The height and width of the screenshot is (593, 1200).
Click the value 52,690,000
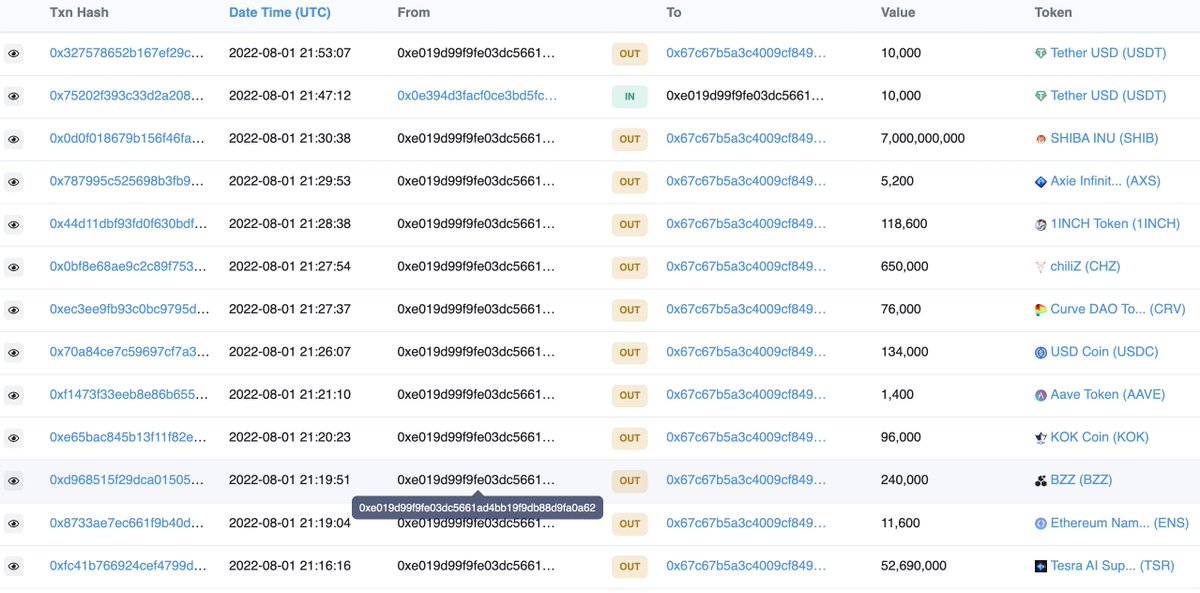pyautogui.click(x=913, y=566)
